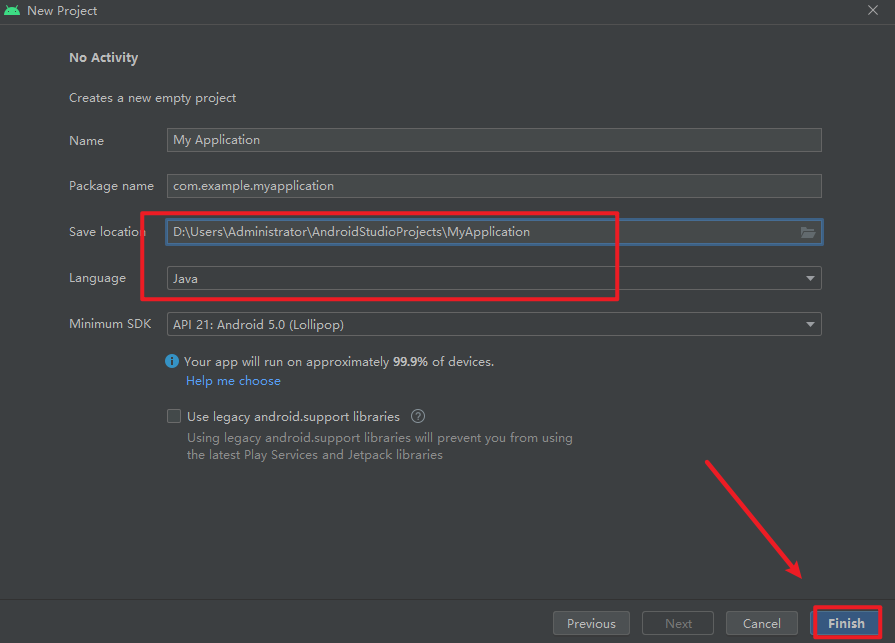Click the 'Use legacy android.support libraries' label text
895x643 pixels.
click(293, 416)
